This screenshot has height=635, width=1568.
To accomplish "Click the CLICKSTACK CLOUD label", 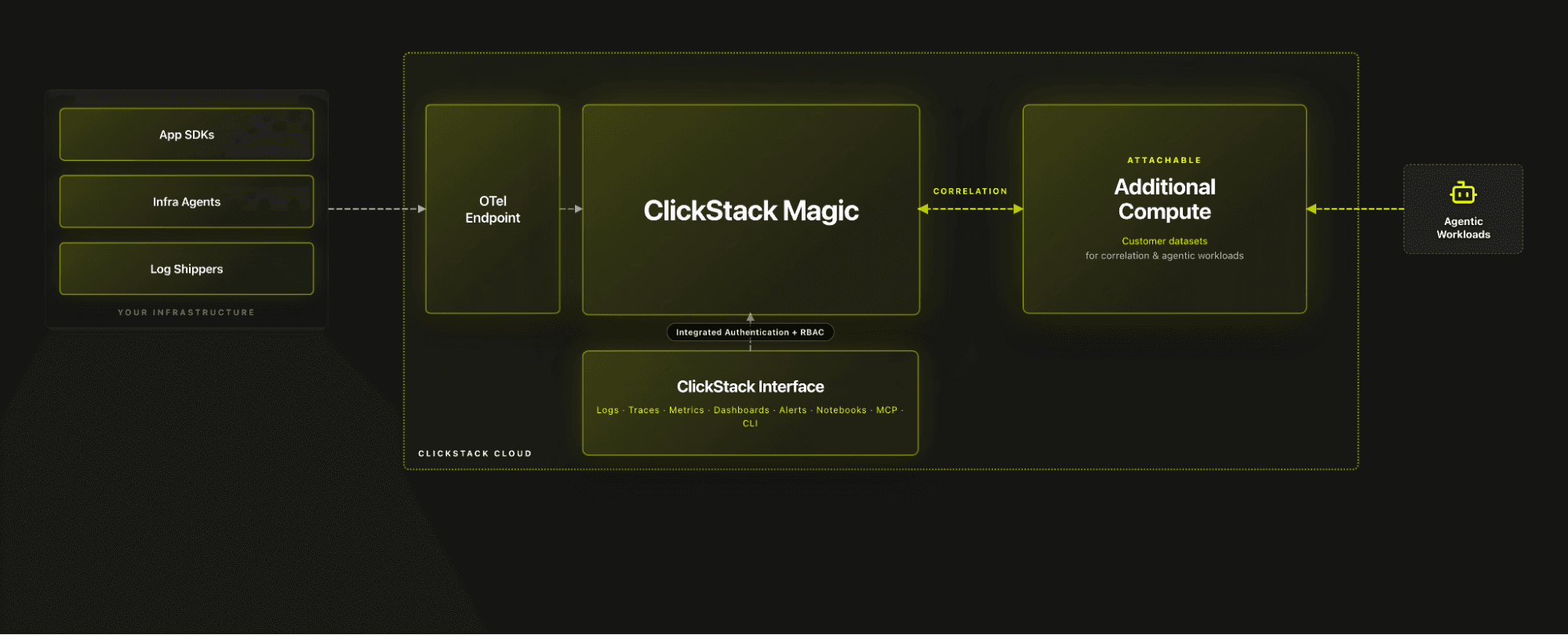I will (475, 454).
